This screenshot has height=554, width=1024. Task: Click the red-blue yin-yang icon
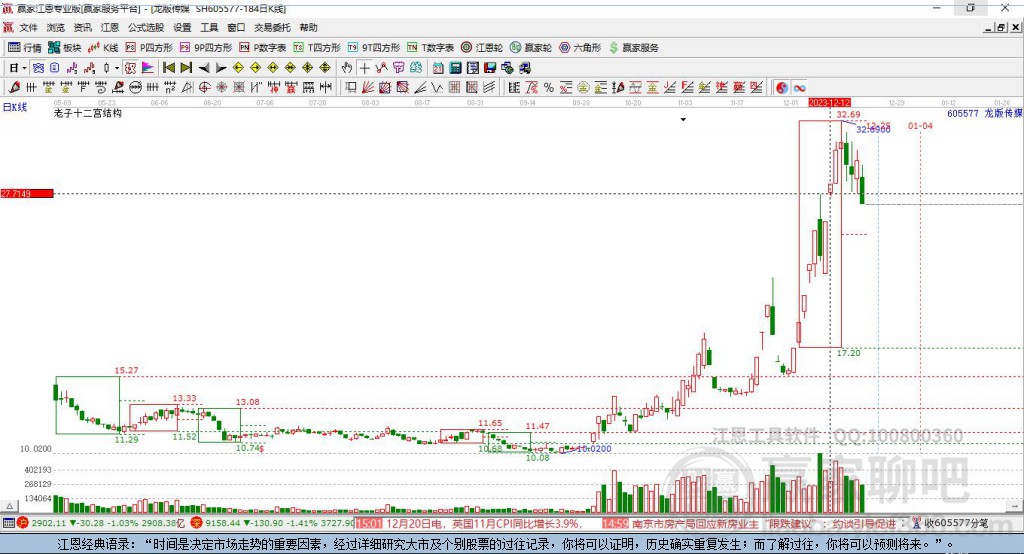pos(782,88)
